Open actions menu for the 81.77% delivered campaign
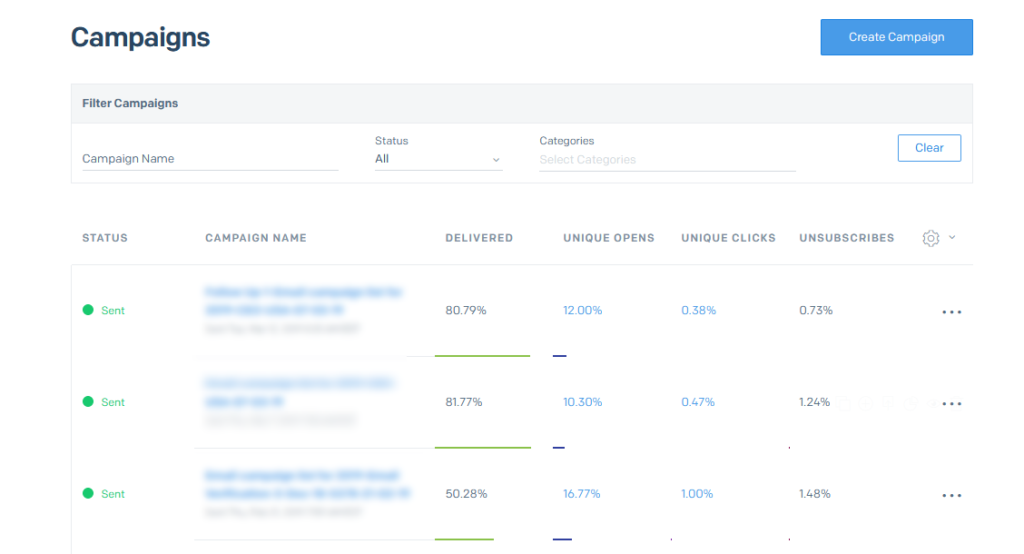1024x554 pixels. [952, 404]
